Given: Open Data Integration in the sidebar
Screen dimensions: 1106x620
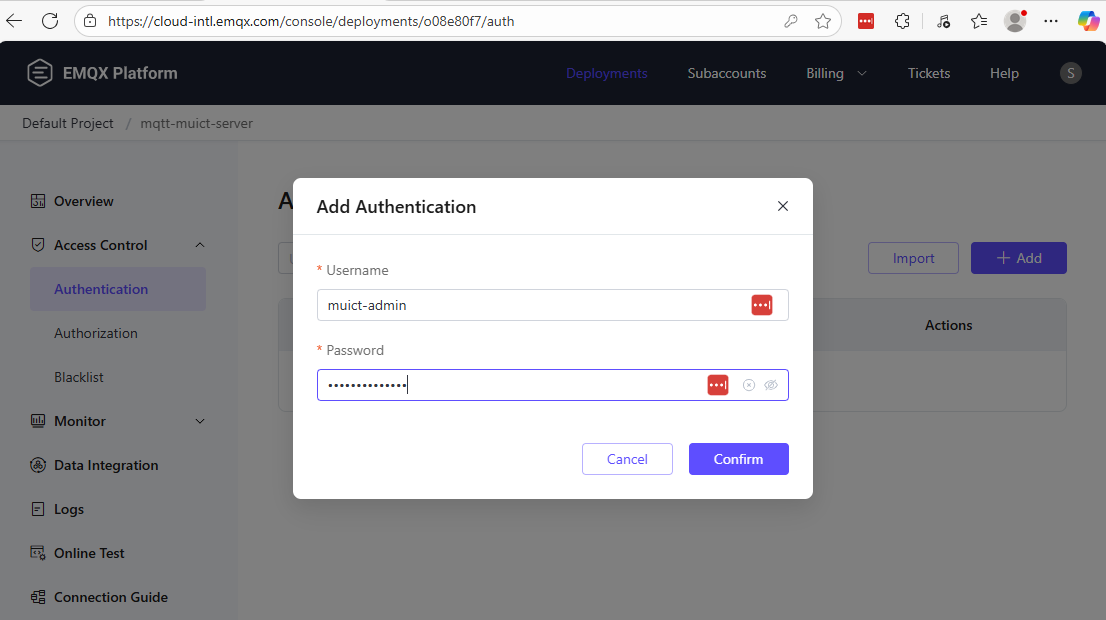Looking at the screenshot, I should [106, 465].
